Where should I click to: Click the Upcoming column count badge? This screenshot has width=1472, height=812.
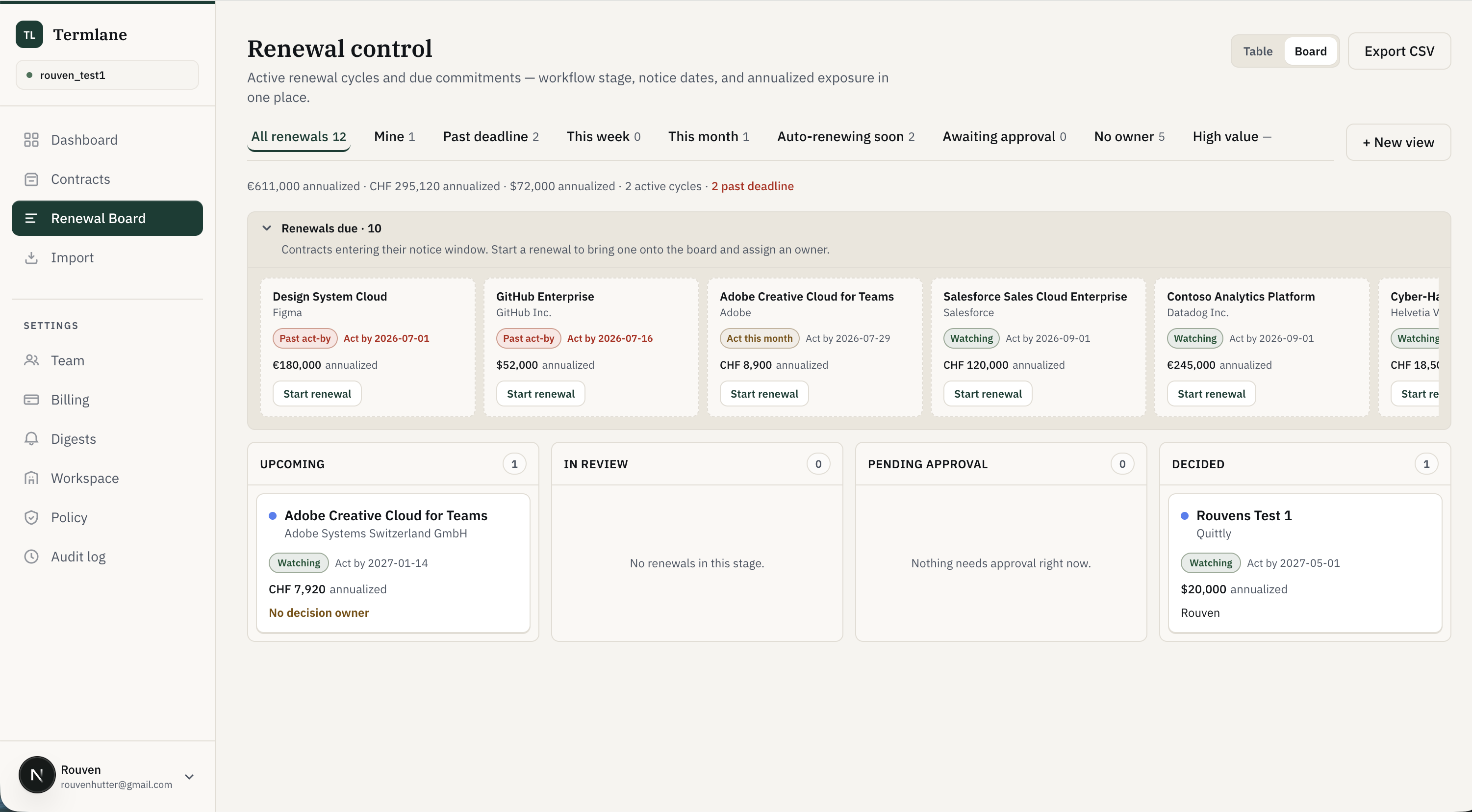pos(514,464)
